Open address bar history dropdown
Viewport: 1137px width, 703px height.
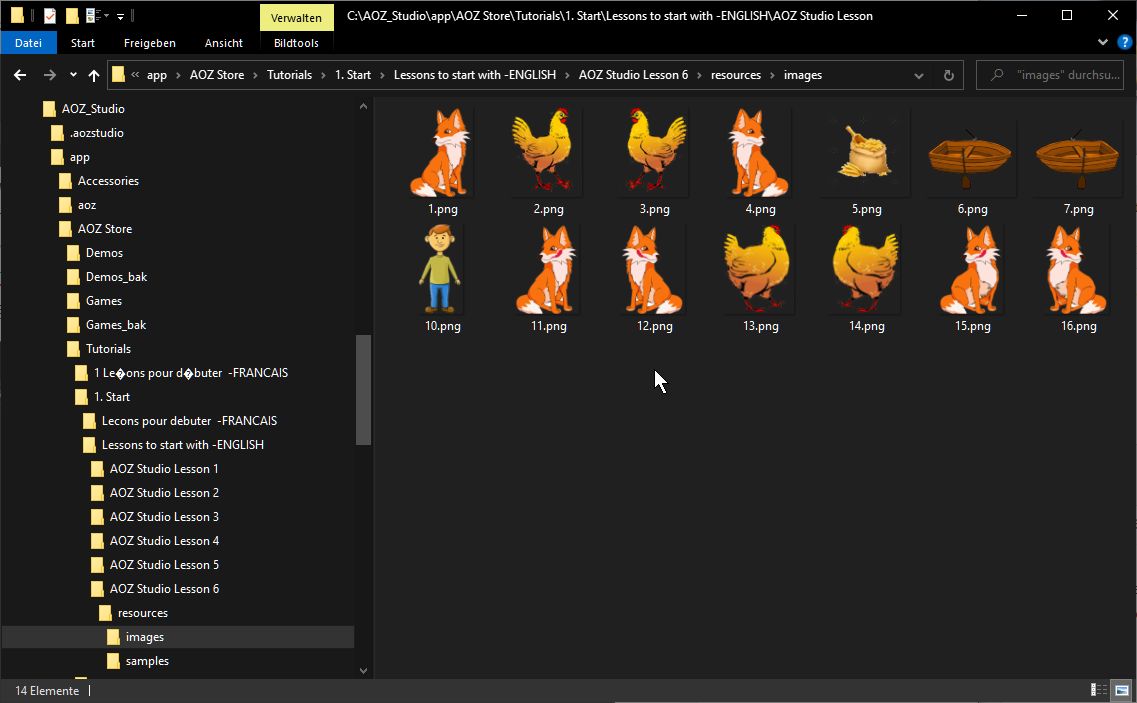[x=918, y=75]
